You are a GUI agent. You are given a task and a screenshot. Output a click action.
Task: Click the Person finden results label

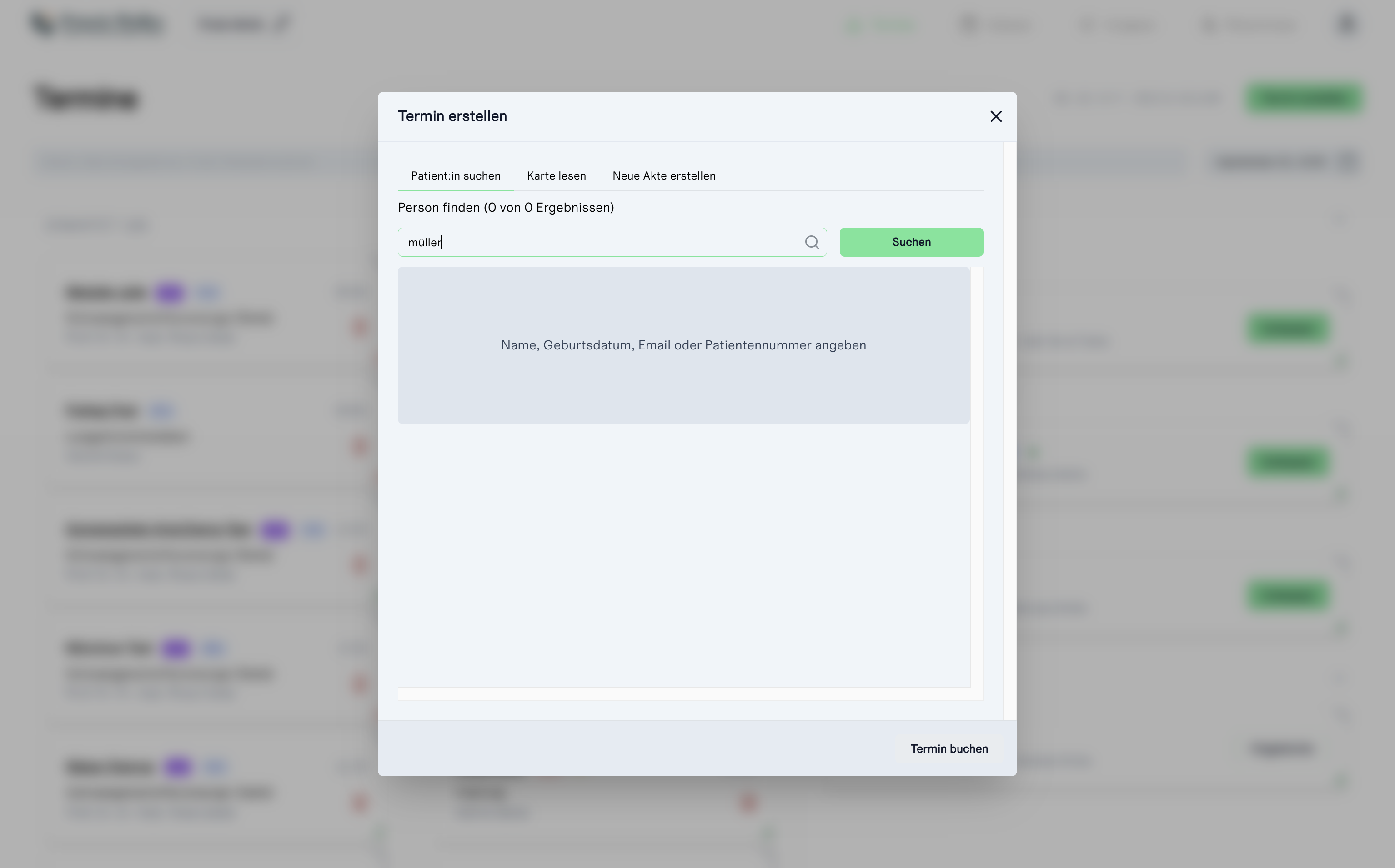tap(506, 208)
